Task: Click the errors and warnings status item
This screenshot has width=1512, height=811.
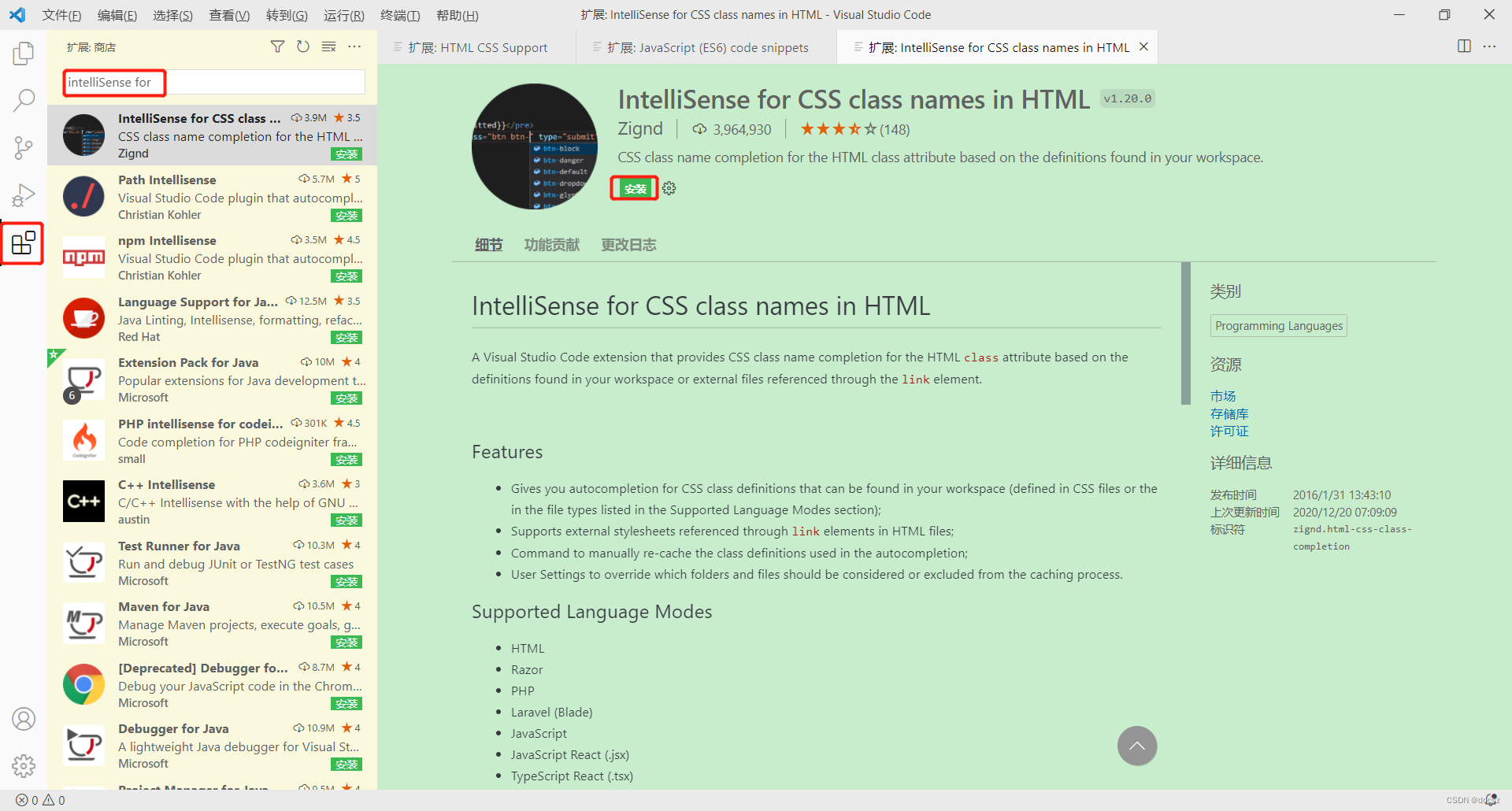Action: click(40, 800)
